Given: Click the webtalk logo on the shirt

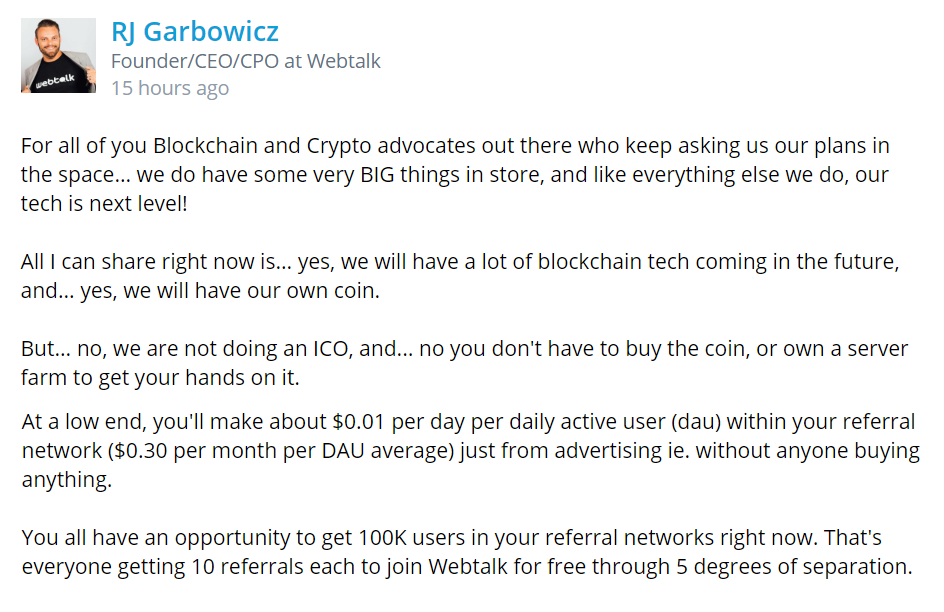Looking at the screenshot, I should 55,81.
